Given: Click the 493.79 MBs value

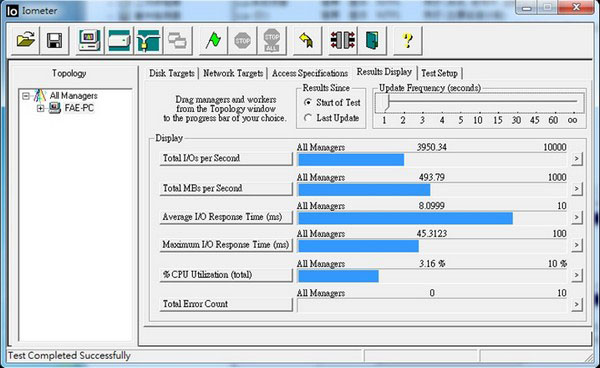Looking at the screenshot, I should click(x=432, y=177).
